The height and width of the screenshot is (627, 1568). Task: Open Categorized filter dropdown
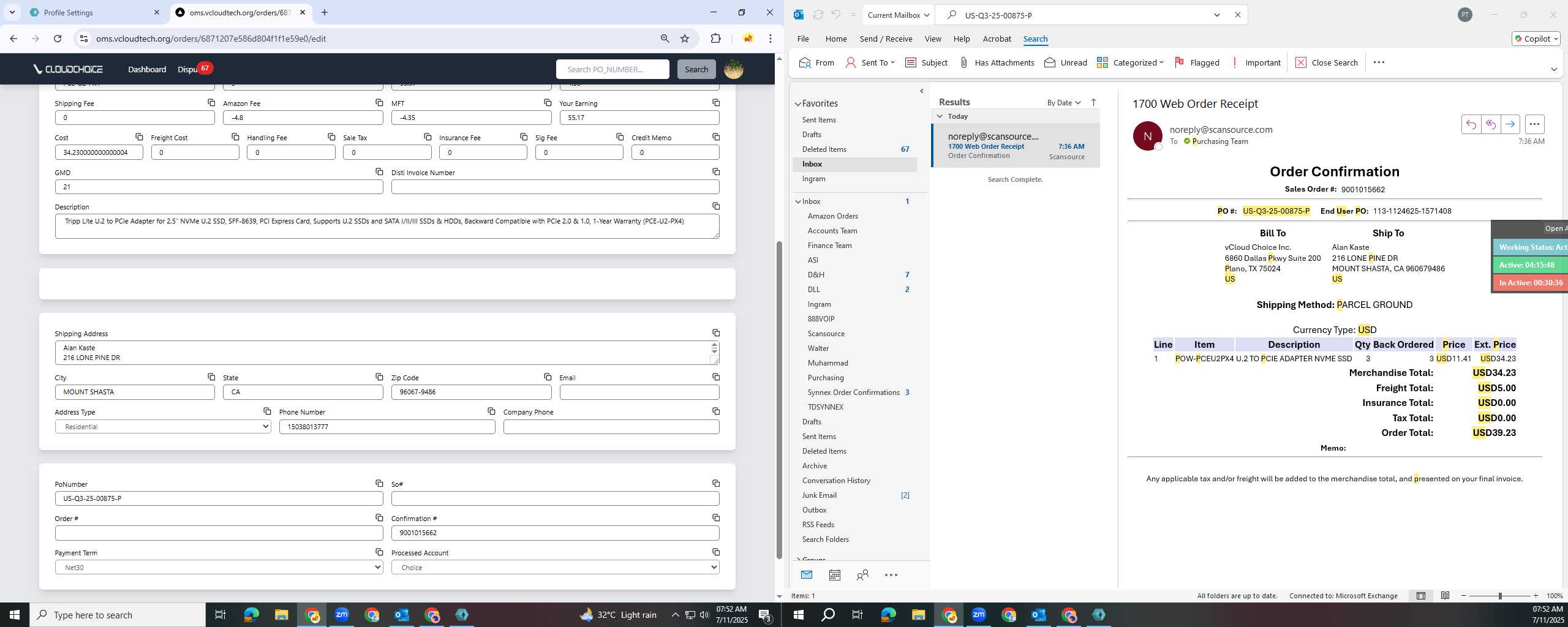click(1130, 62)
